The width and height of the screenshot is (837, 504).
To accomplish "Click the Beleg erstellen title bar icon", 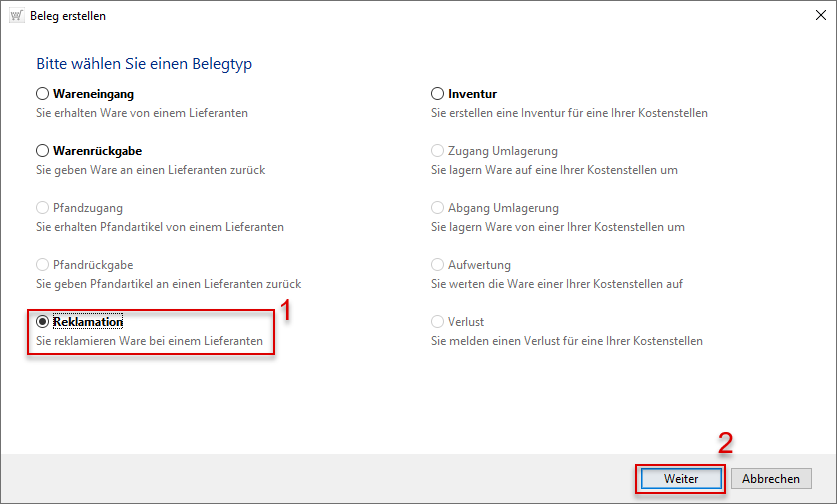I will point(17,16).
